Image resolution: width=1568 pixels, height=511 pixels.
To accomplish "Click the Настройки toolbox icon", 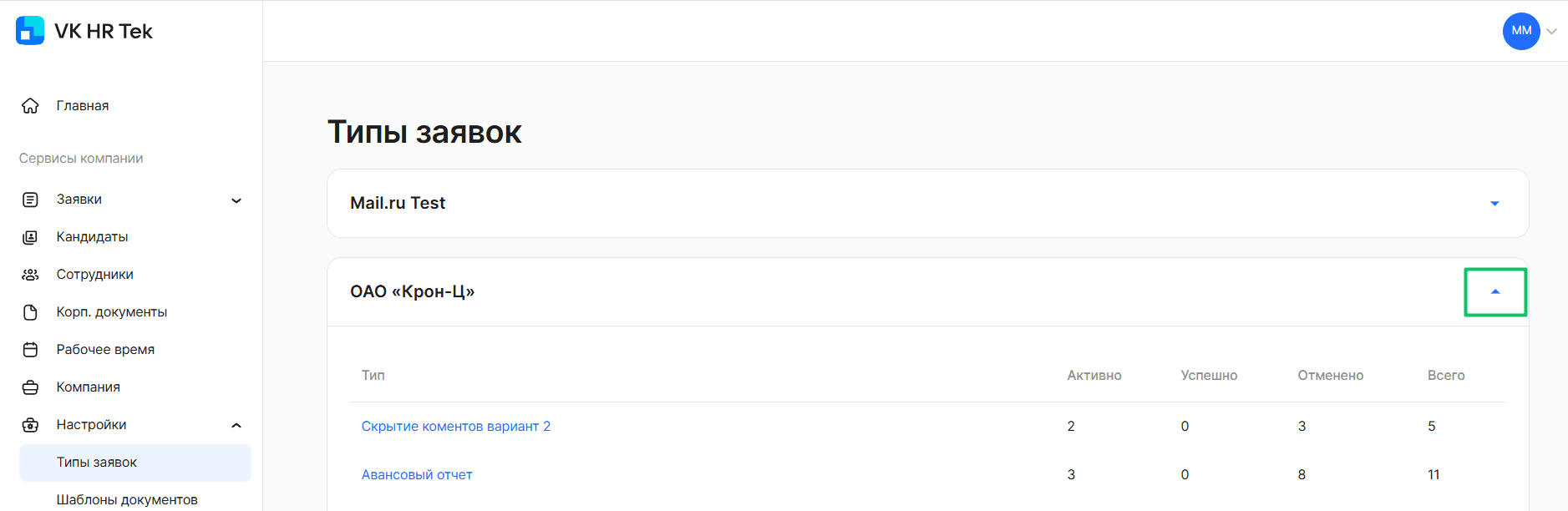I will (x=30, y=425).
